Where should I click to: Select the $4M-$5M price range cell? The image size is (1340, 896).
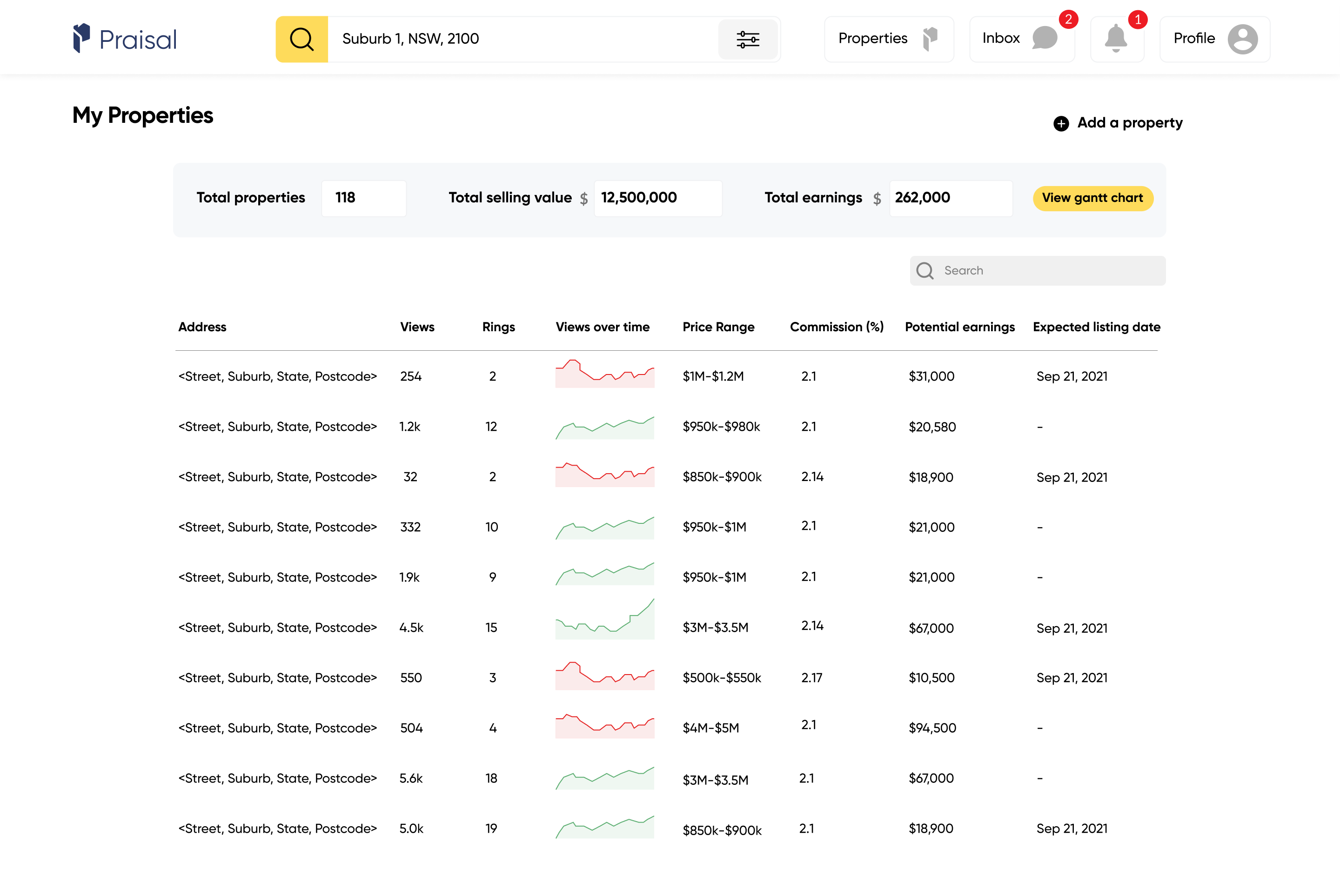[x=711, y=728]
